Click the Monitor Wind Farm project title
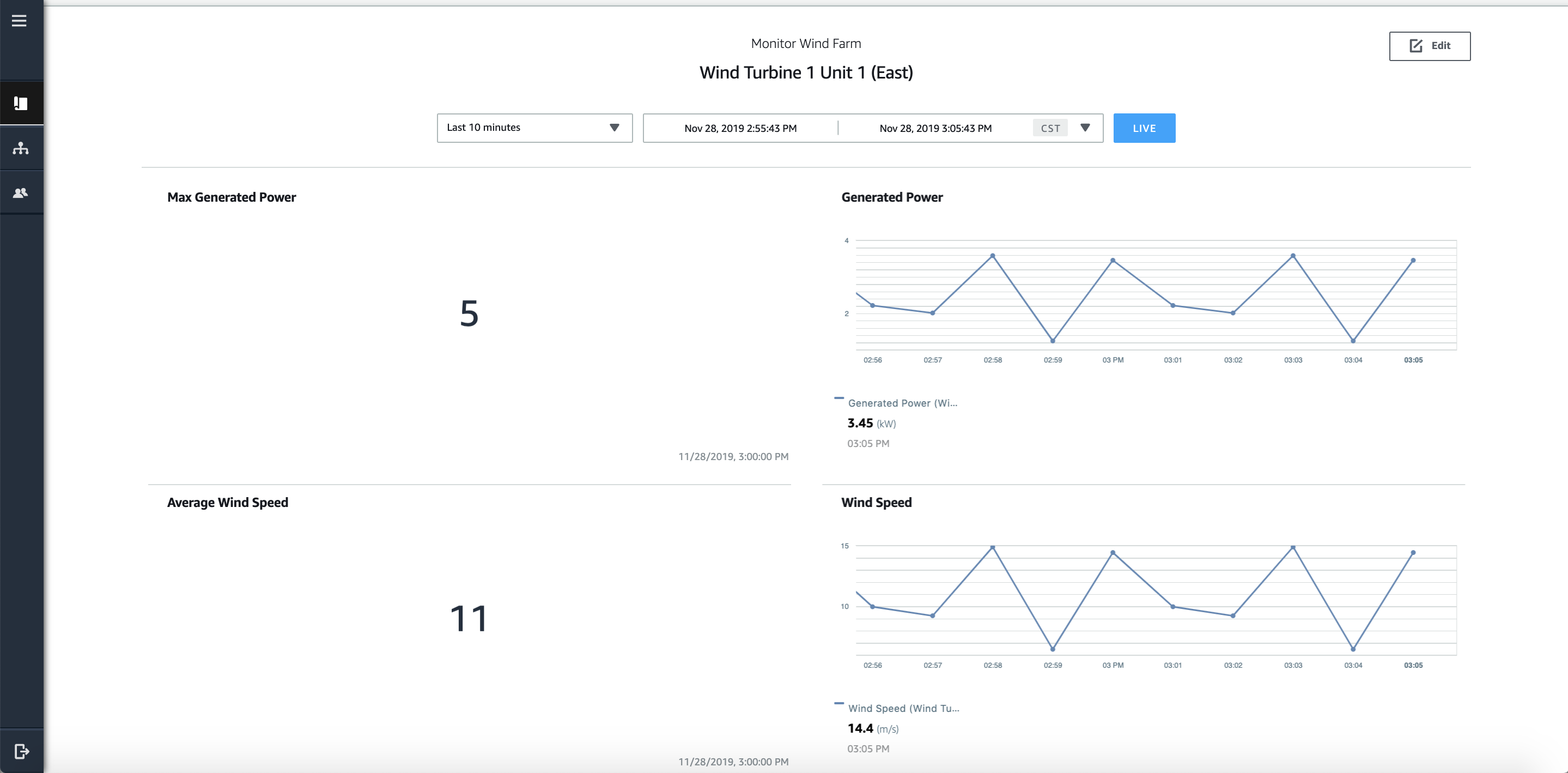Image resolution: width=1568 pixels, height=773 pixels. (x=805, y=44)
